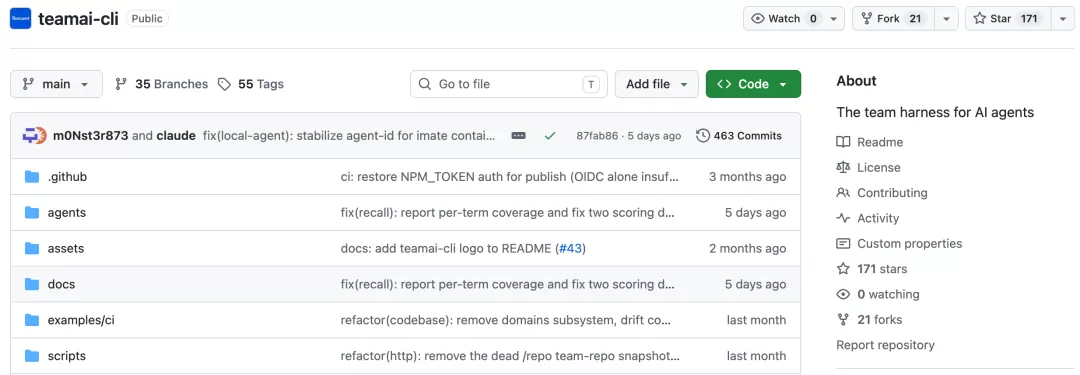The image size is (1080, 375).
Task: Open the latest commit message fix(local-agent)
Action: click(349, 136)
